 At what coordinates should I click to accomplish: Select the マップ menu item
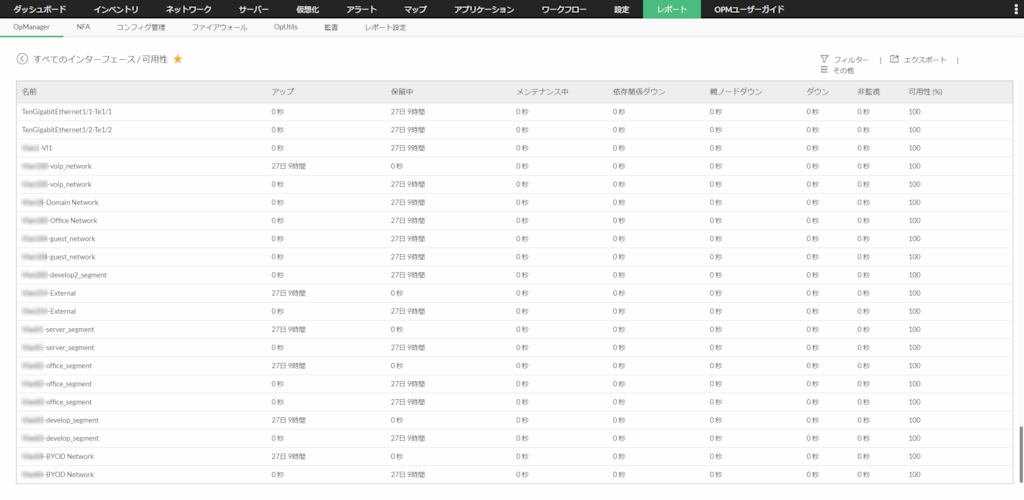tap(415, 9)
